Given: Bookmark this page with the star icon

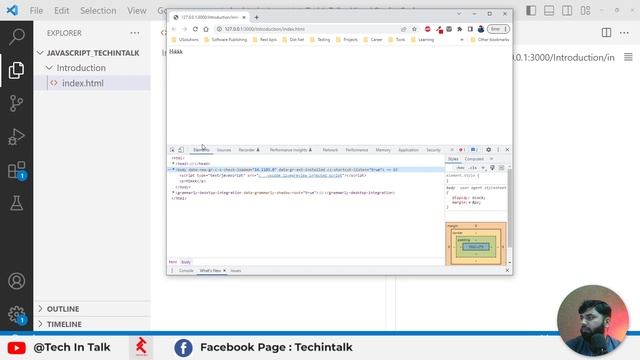Looking at the screenshot, I should click(414, 29).
